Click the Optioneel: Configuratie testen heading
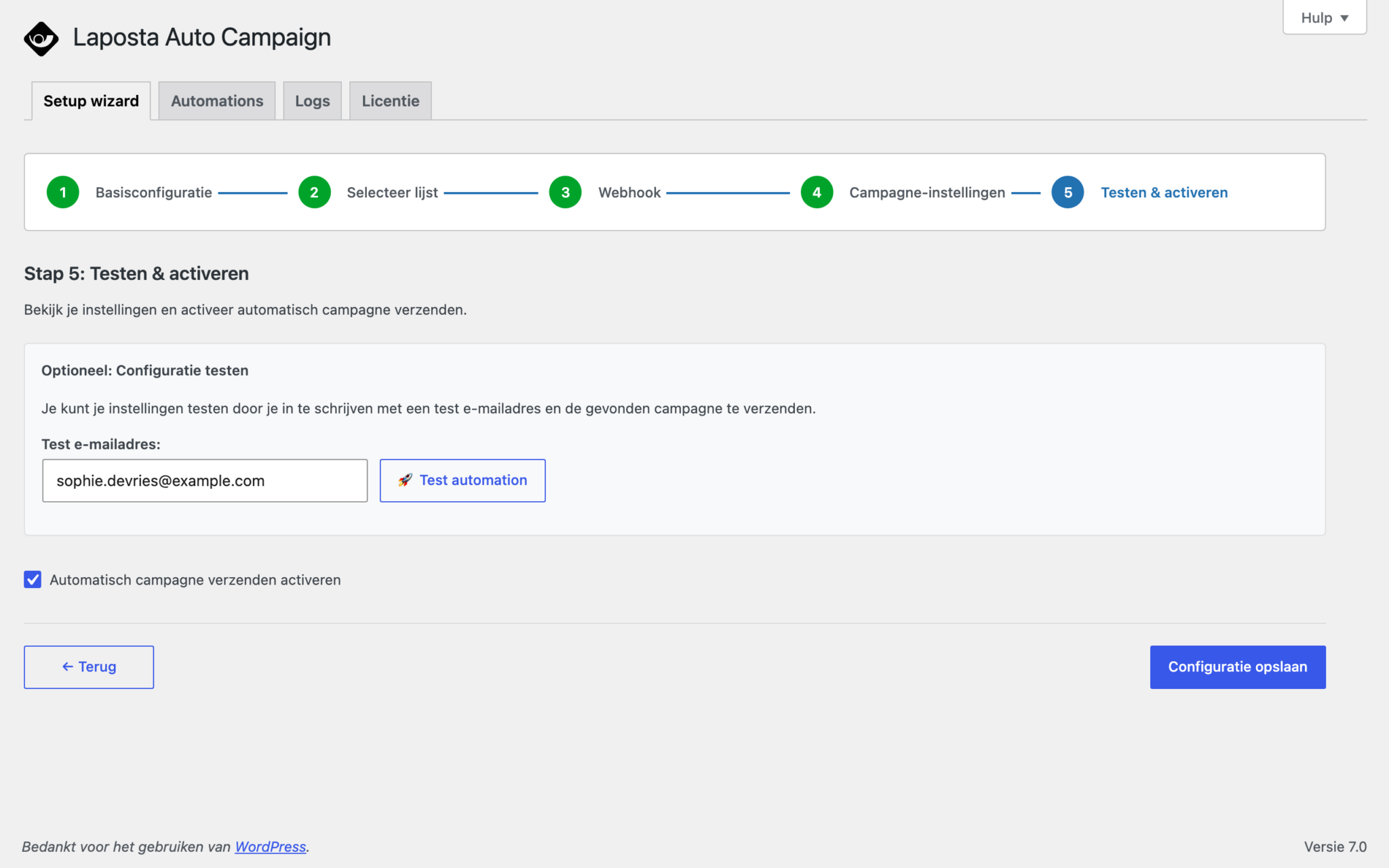The image size is (1389, 868). point(145,370)
